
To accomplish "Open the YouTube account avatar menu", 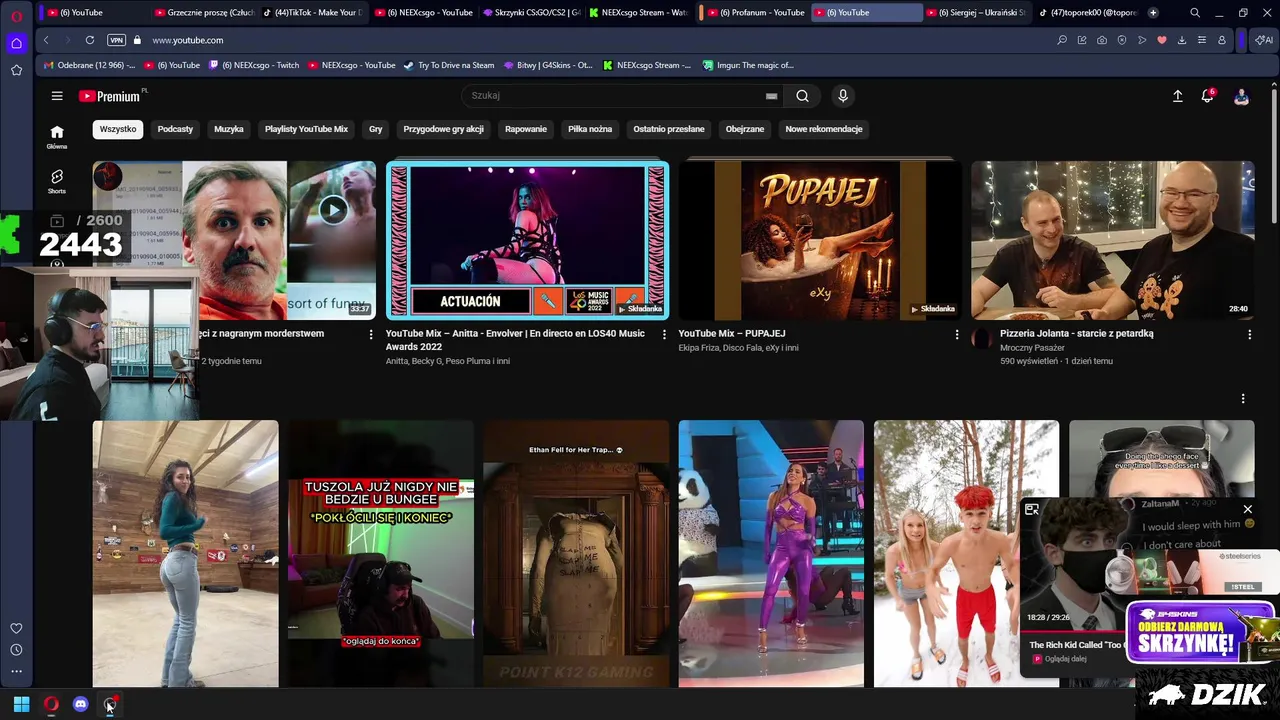I will click(1241, 96).
